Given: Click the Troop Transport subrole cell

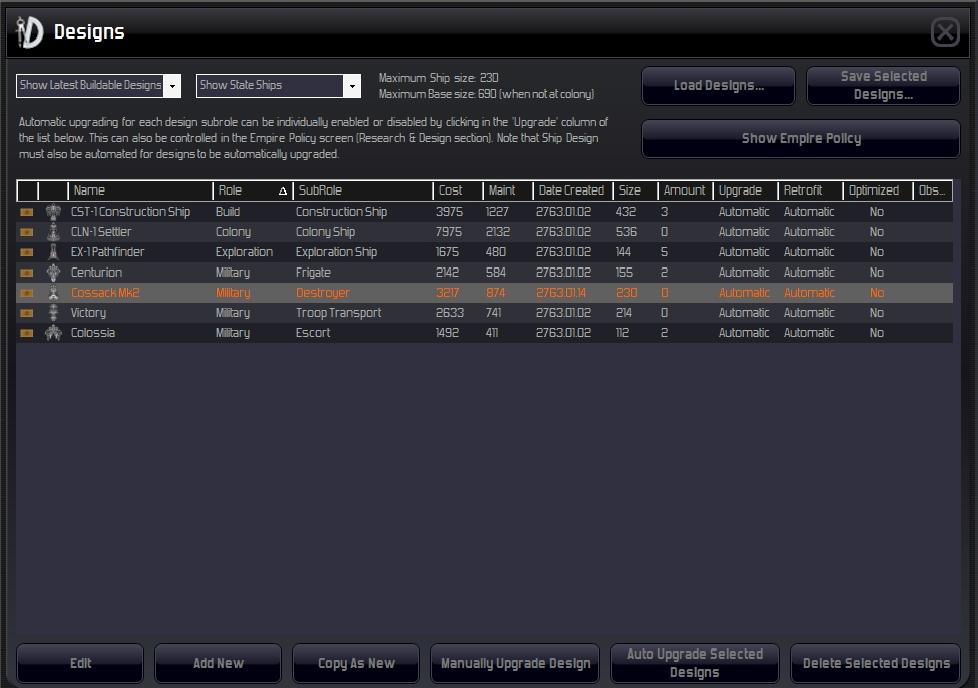Looking at the screenshot, I should (338, 313).
